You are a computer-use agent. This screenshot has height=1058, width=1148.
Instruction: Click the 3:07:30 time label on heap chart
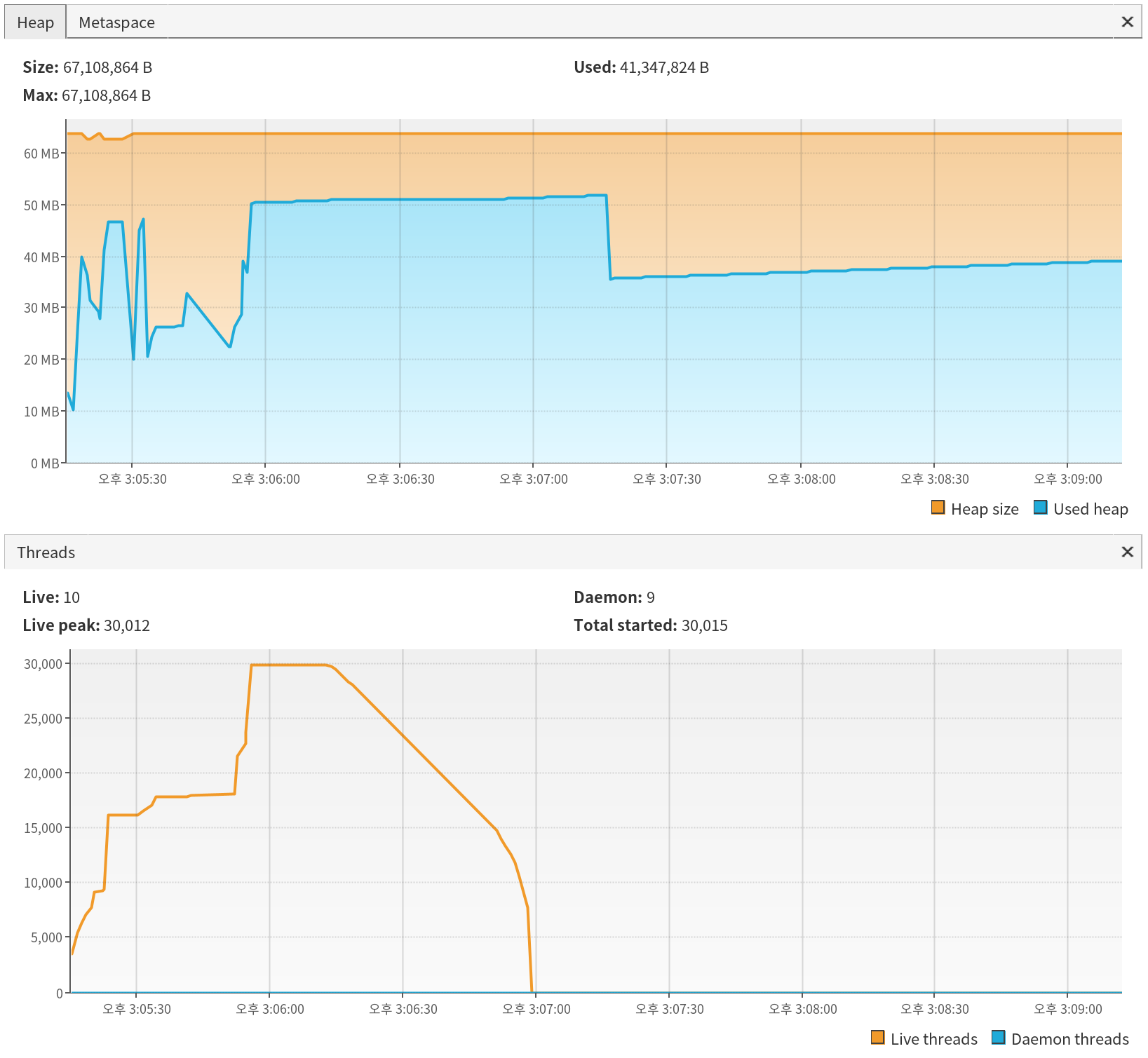[x=667, y=479]
